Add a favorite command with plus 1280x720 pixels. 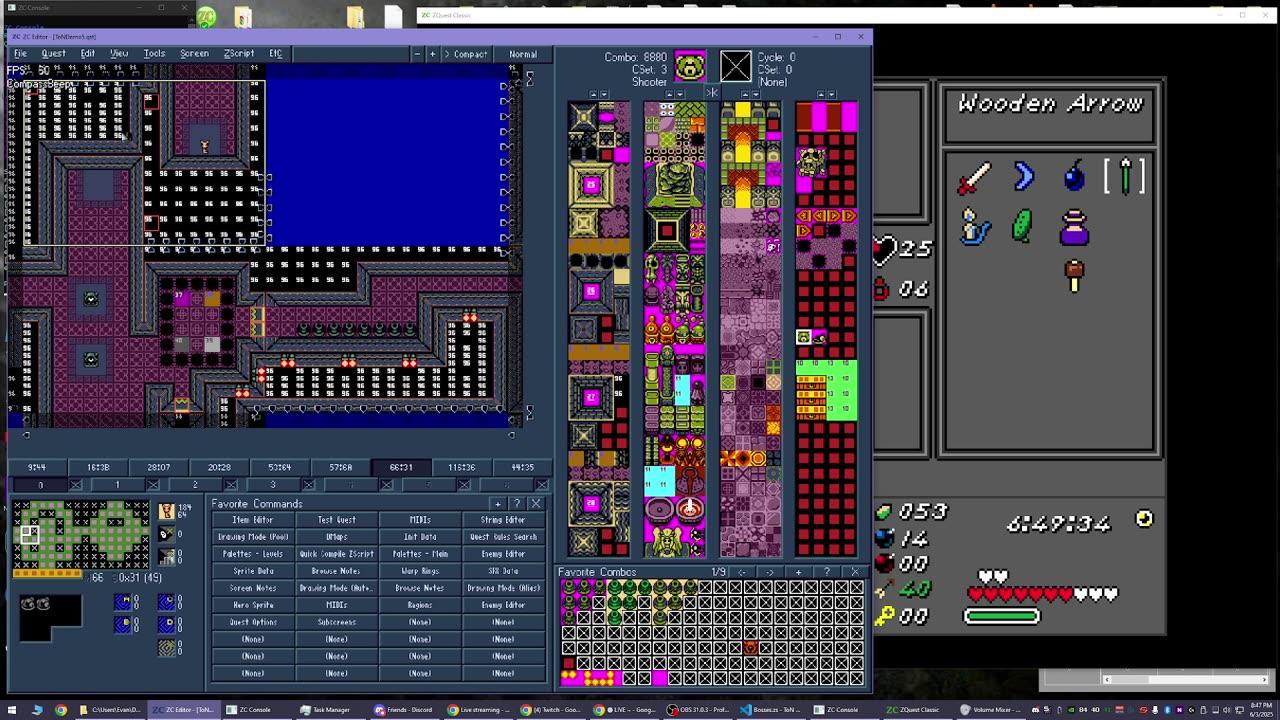pyautogui.click(x=498, y=504)
